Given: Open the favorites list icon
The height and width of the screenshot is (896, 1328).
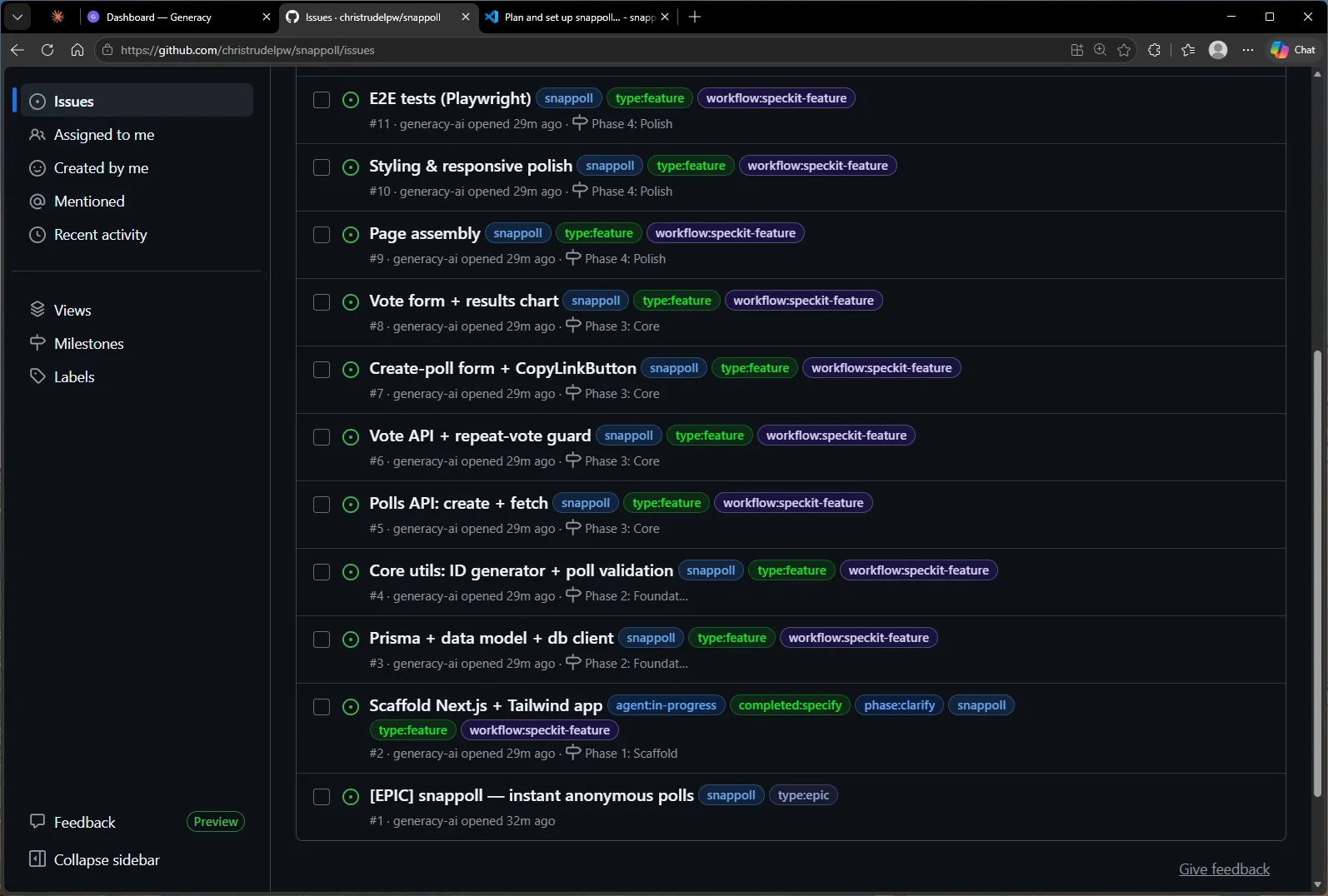Looking at the screenshot, I should [1188, 50].
